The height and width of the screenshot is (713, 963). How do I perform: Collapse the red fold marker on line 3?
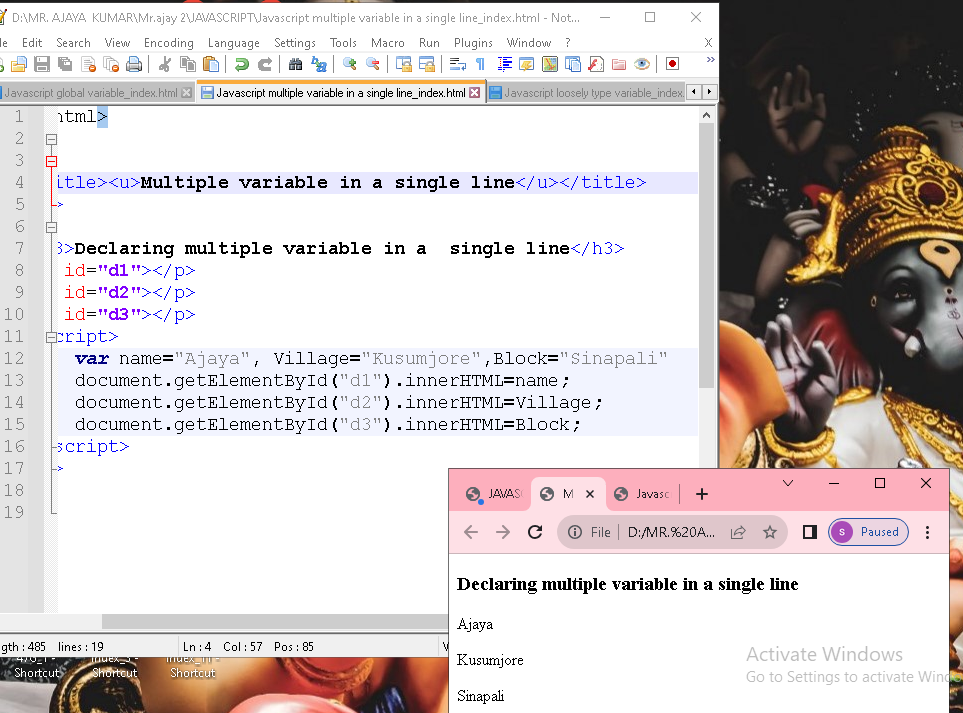click(x=52, y=161)
